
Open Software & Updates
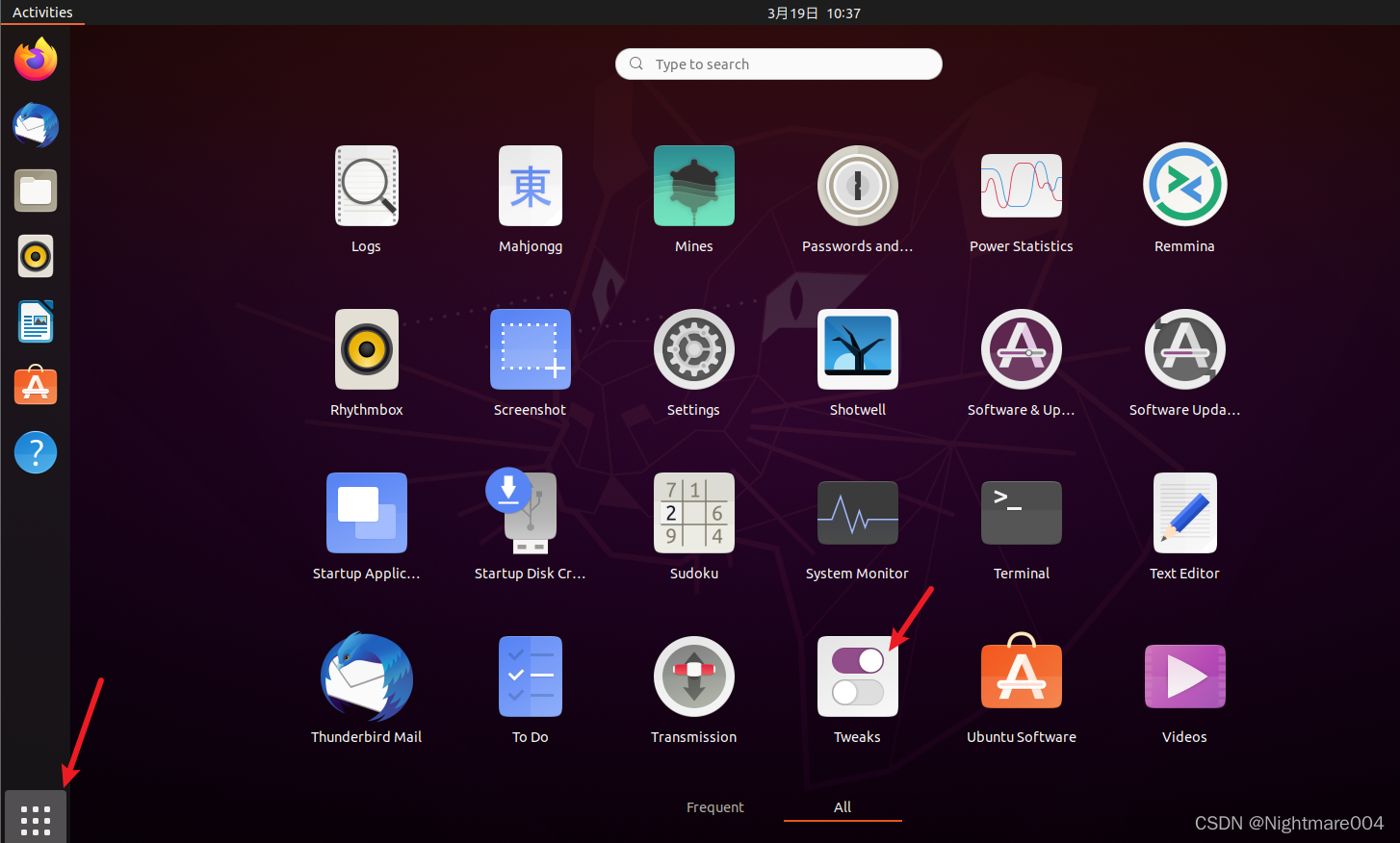click(1022, 349)
